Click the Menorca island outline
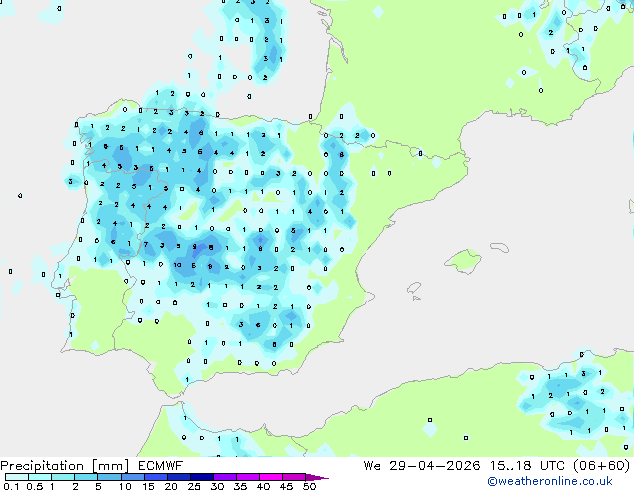634x490 pixels. coord(499,247)
